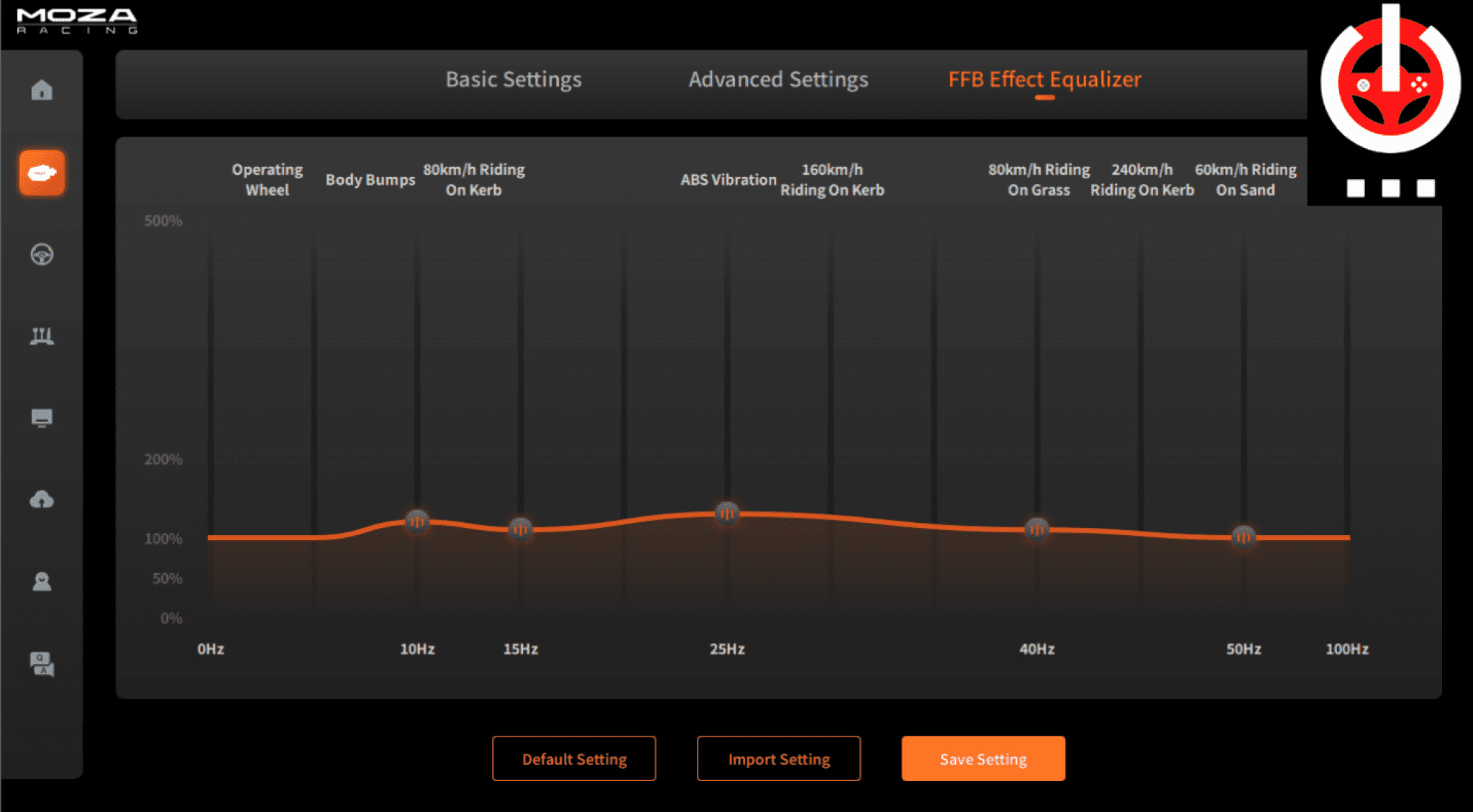
Task: Open the Home page in sidebar
Action: pyautogui.click(x=42, y=91)
